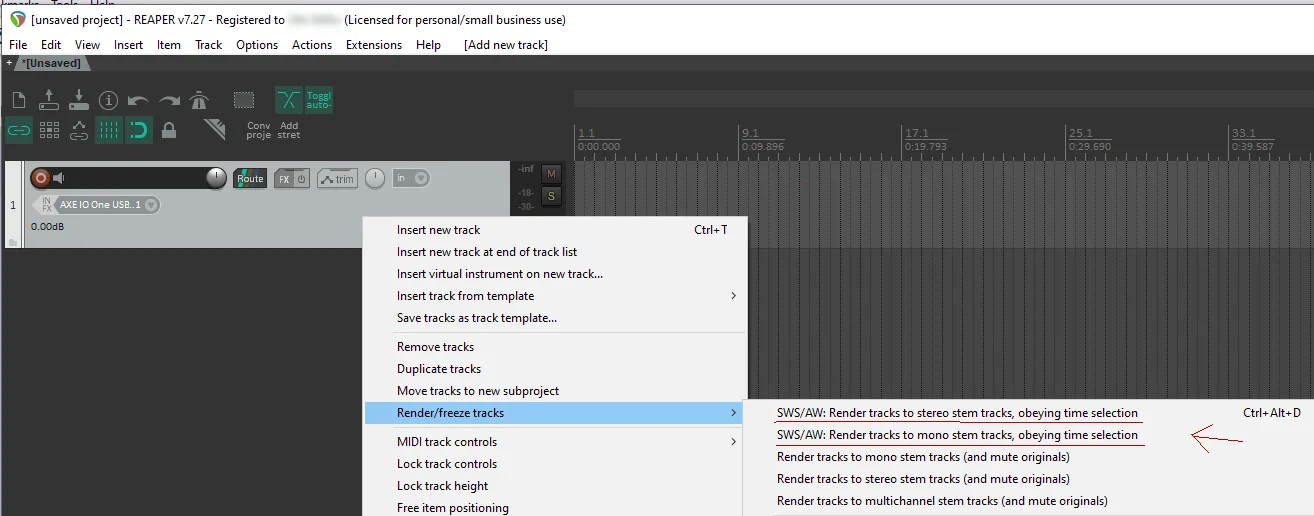This screenshot has height=516, width=1314.
Task: Select SWS/AW Render tracks to stereo stem tracks
Action: pyautogui.click(x=1029, y=413)
